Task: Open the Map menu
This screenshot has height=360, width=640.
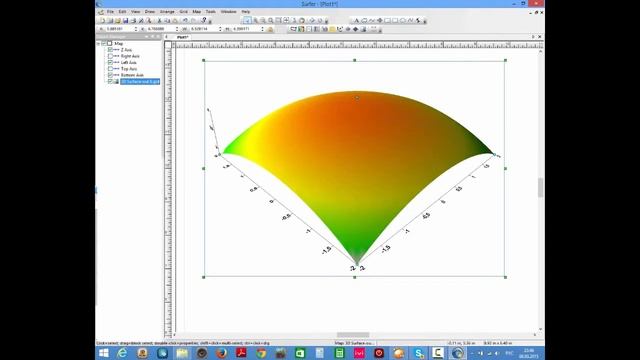Action: [x=197, y=12]
